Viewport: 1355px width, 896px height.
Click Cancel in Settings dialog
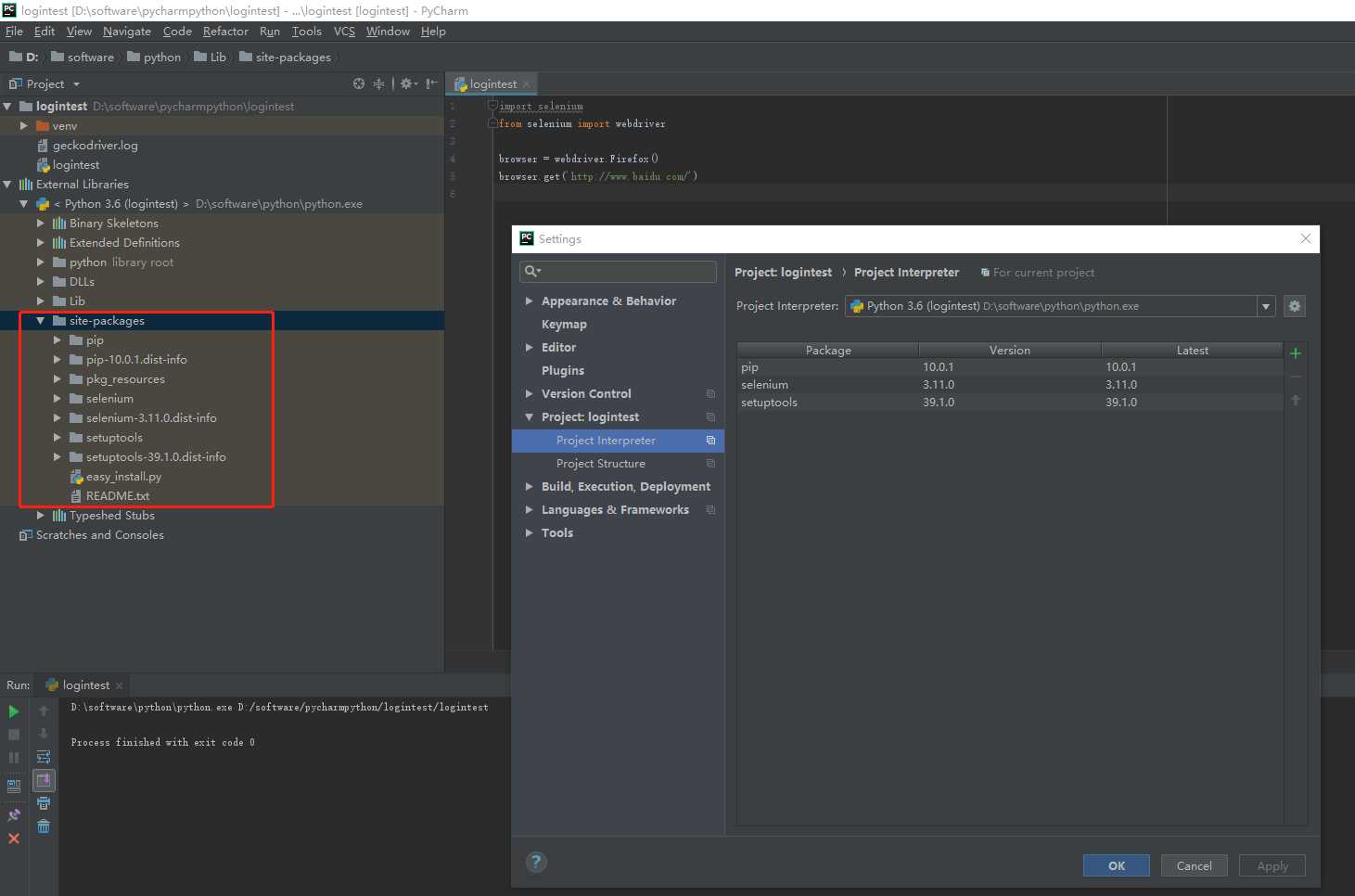[x=1195, y=865]
